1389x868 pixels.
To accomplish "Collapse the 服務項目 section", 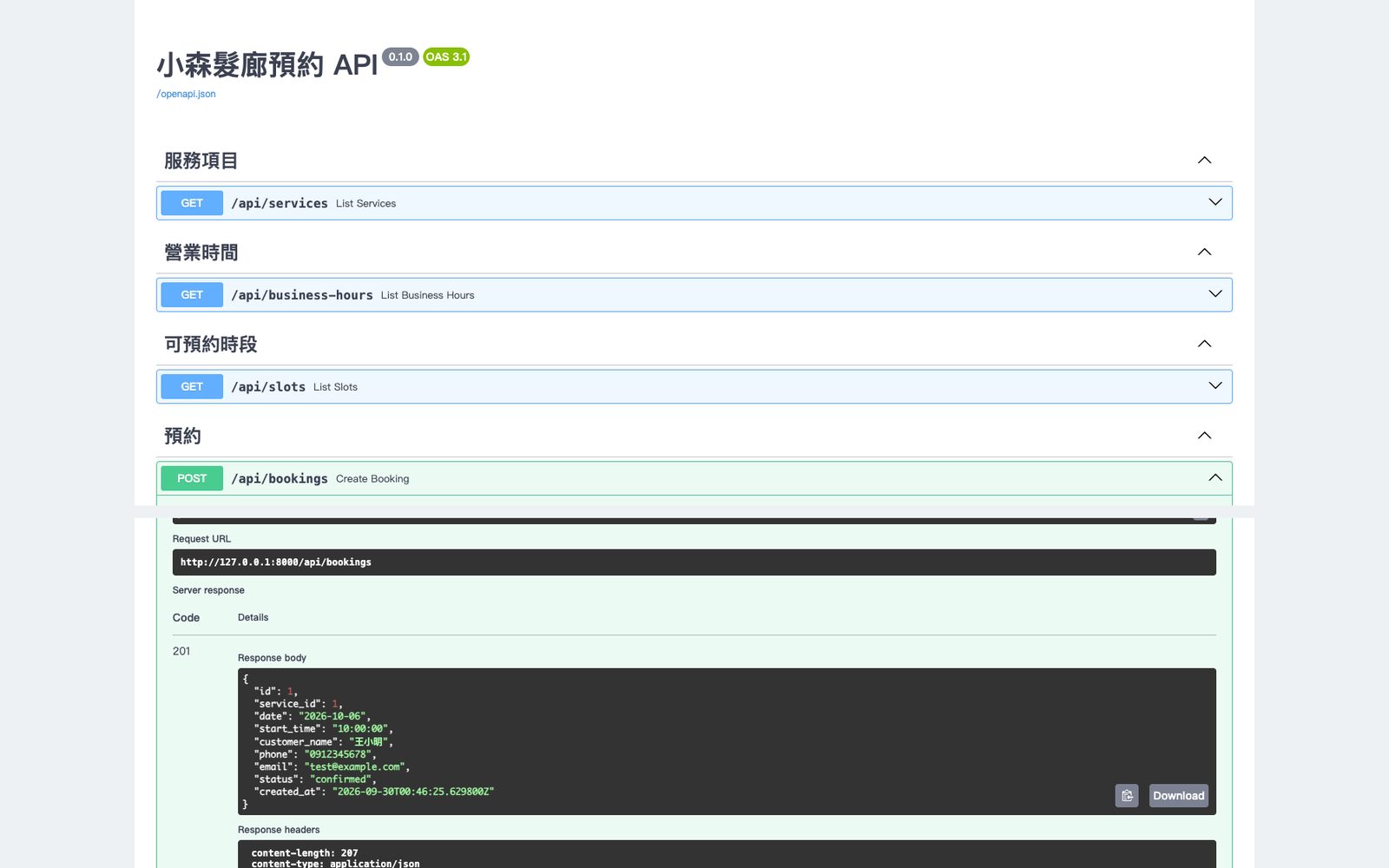I will click(1204, 160).
